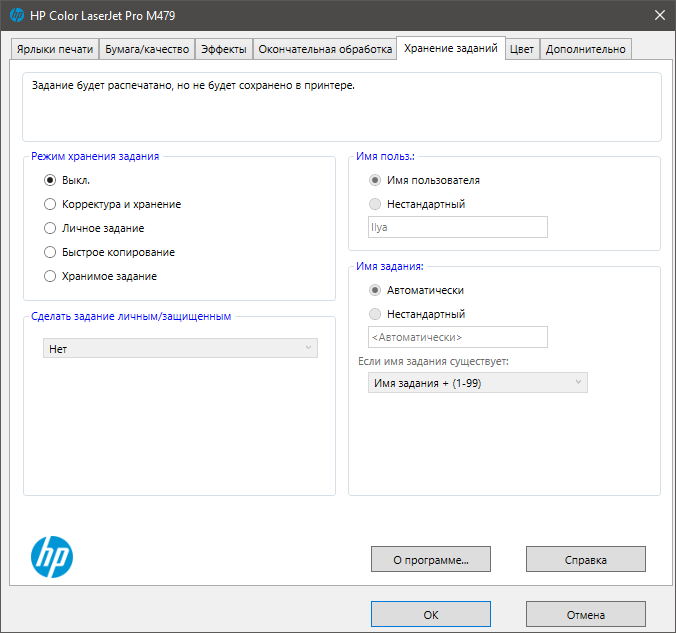
Task: Go to the Эффекты tab
Action: click(224, 49)
